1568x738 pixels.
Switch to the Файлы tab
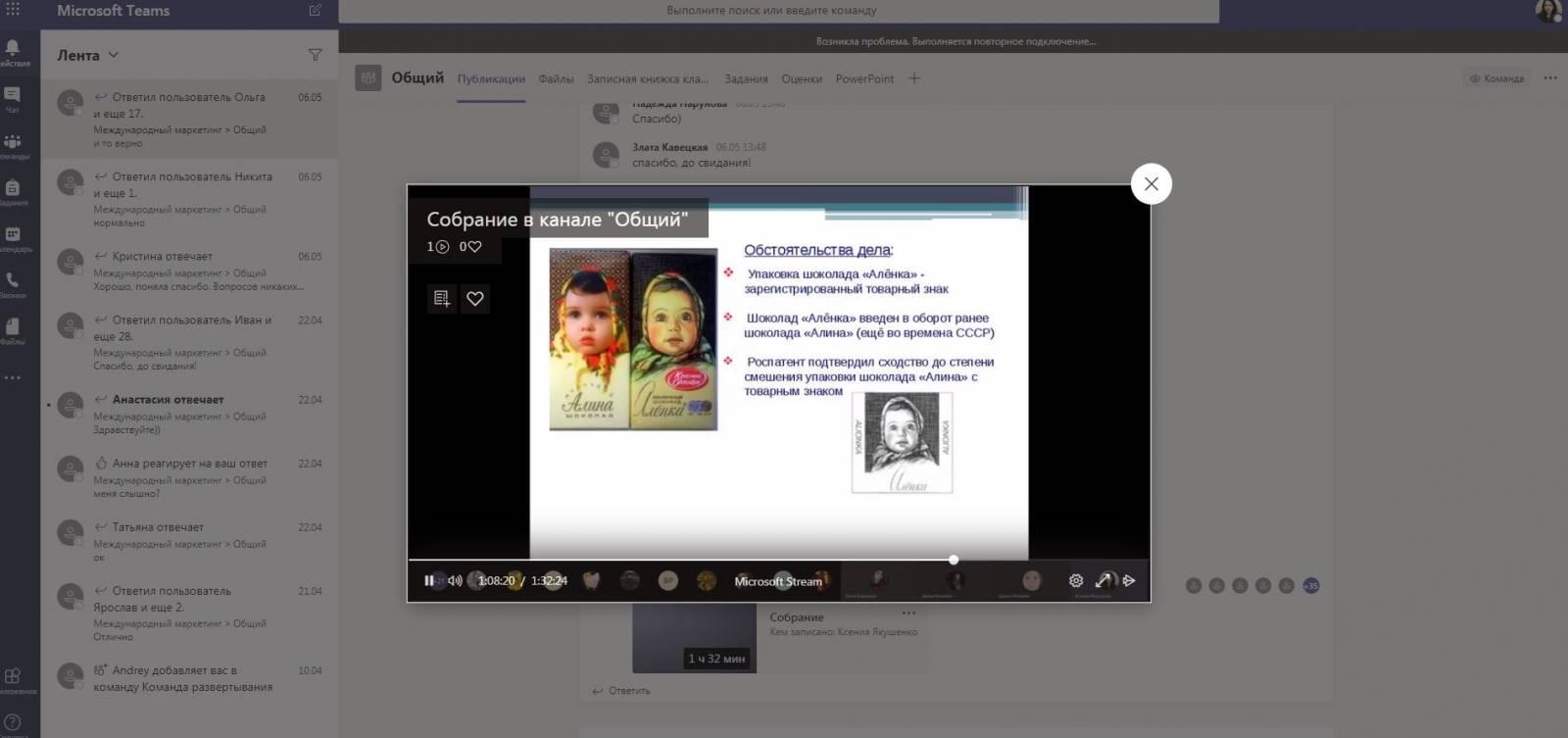(556, 78)
